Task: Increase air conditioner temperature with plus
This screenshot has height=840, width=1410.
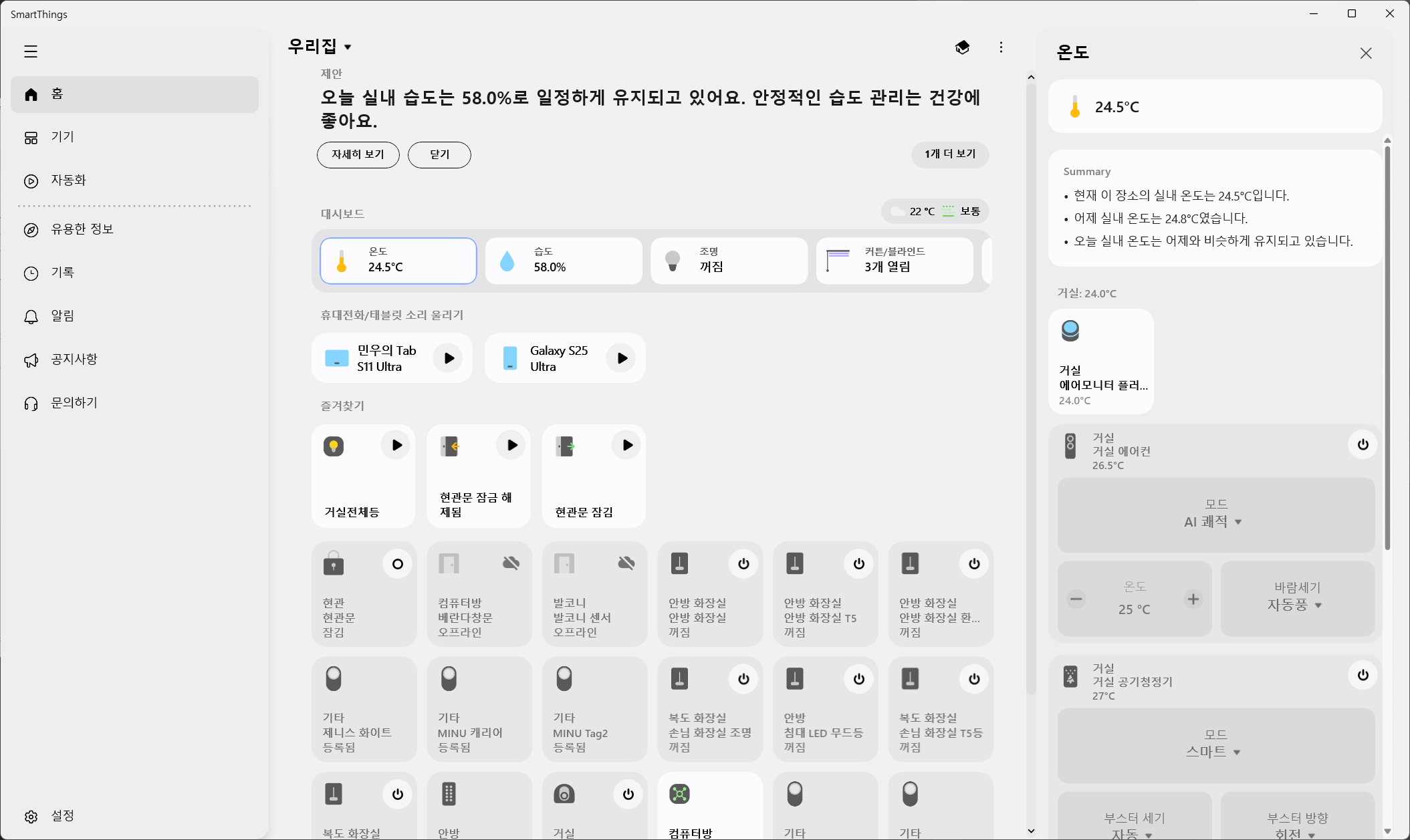Action: tap(1193, 599)
